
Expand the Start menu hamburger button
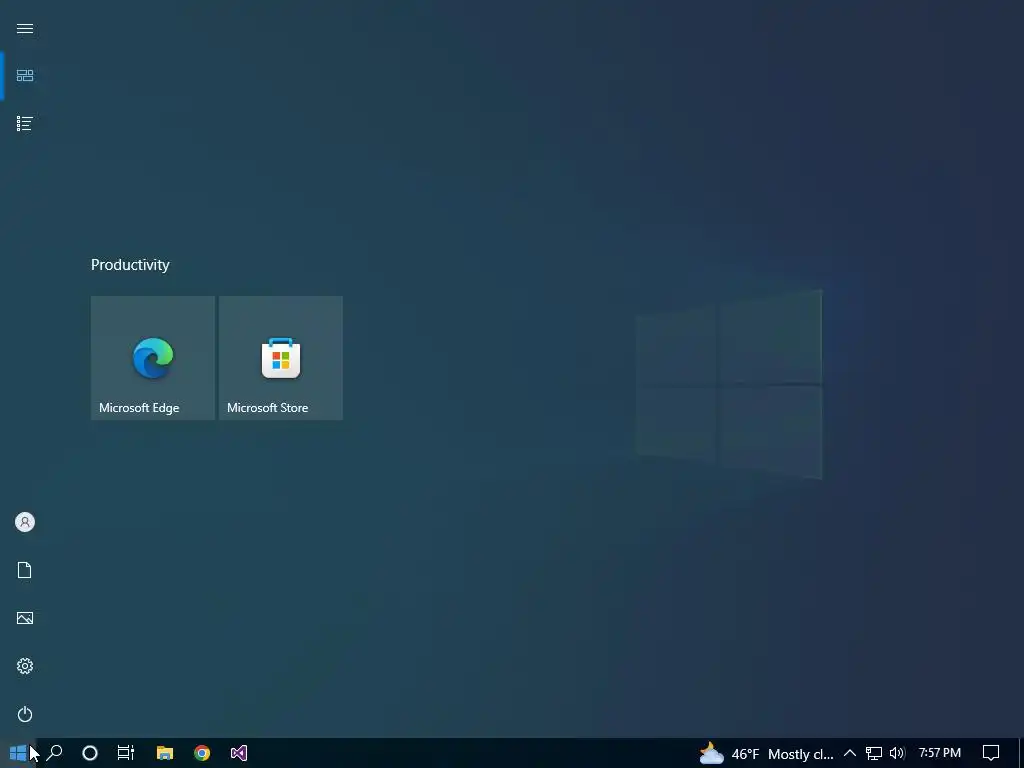point(25,29)
